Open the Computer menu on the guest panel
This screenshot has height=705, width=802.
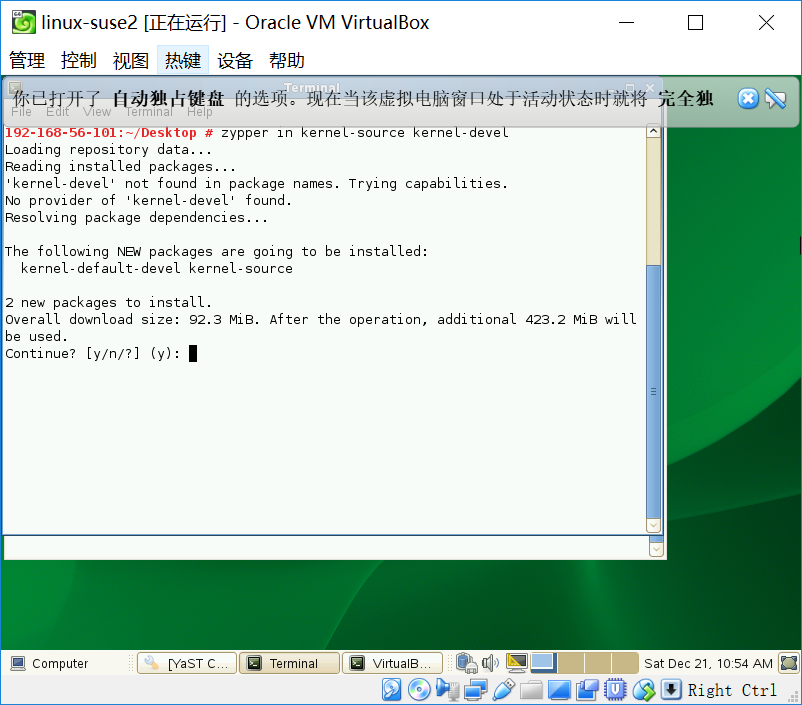[50, 664]
